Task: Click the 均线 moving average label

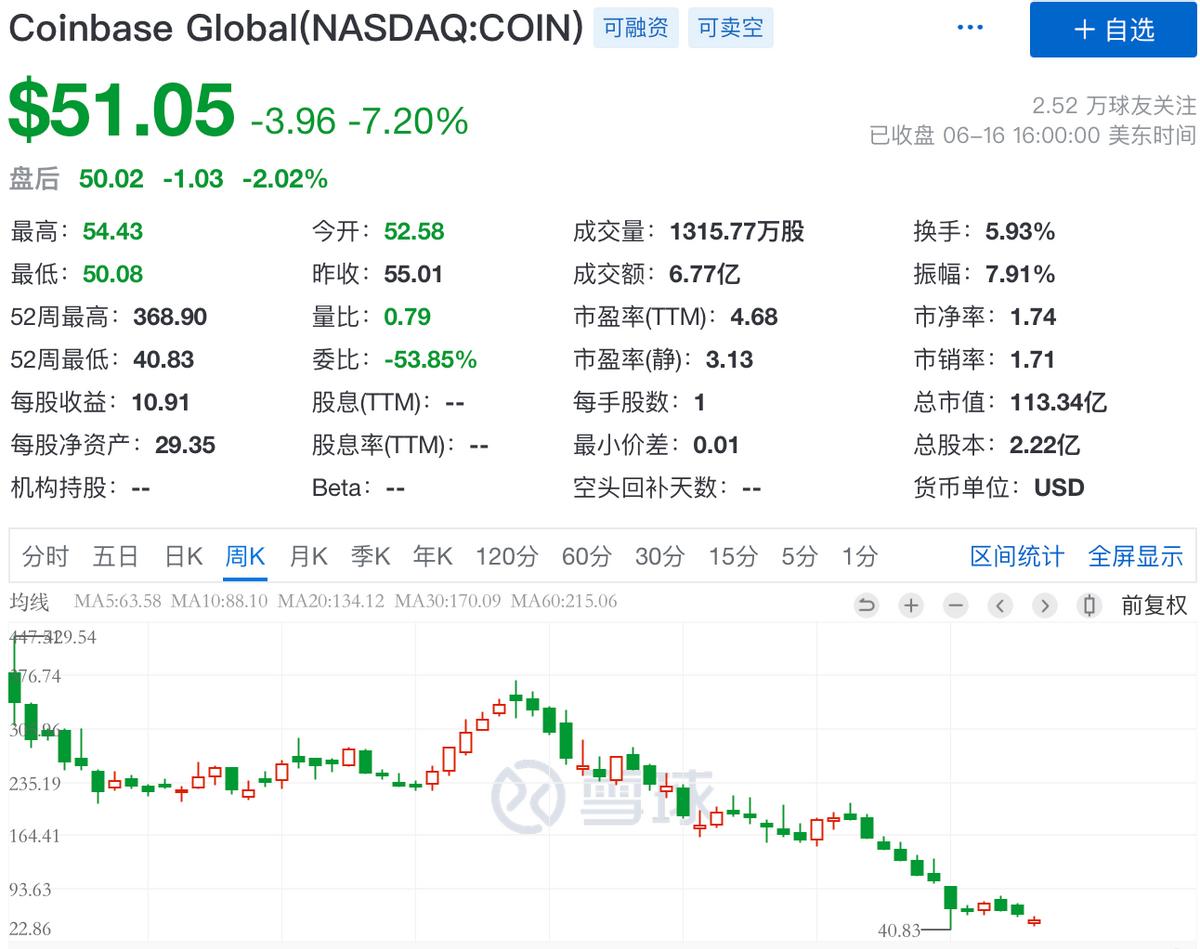Action: coord(29,602)
